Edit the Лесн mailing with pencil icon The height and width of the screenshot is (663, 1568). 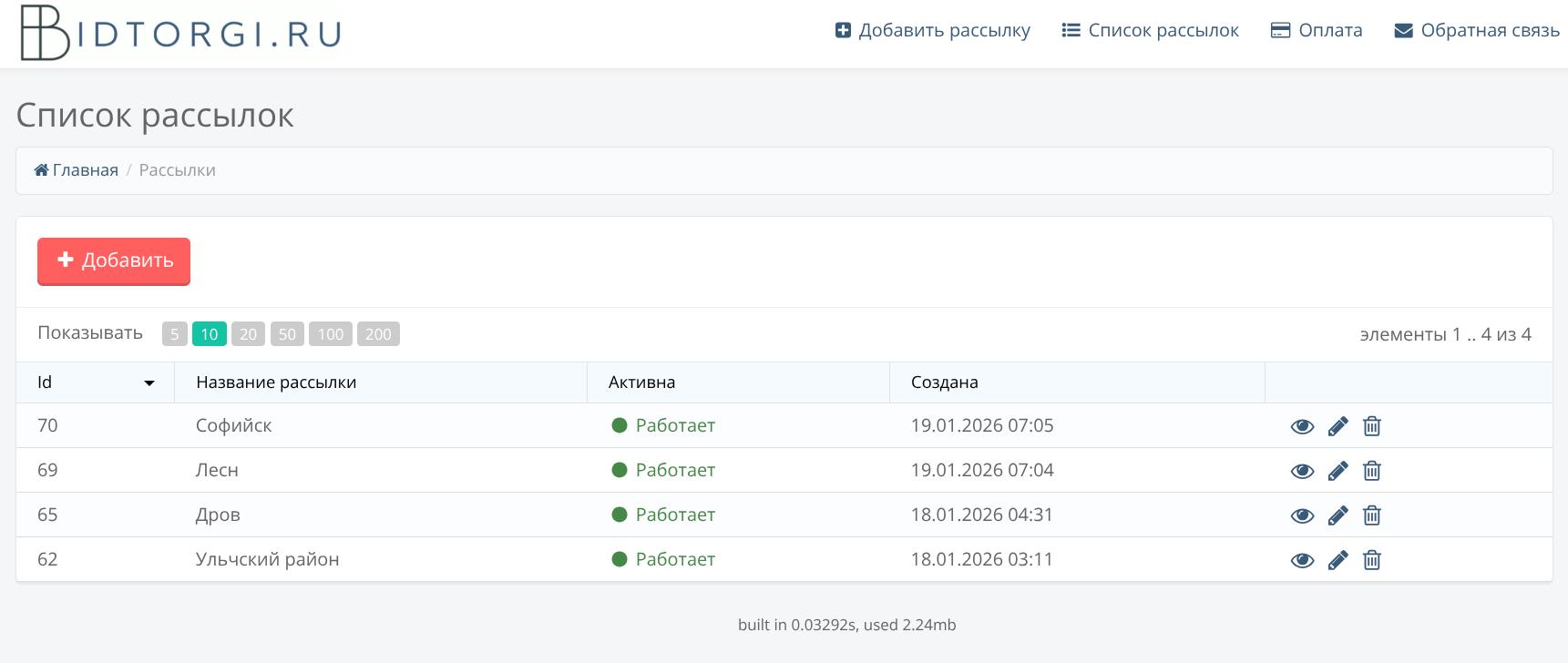point(1337,471)
